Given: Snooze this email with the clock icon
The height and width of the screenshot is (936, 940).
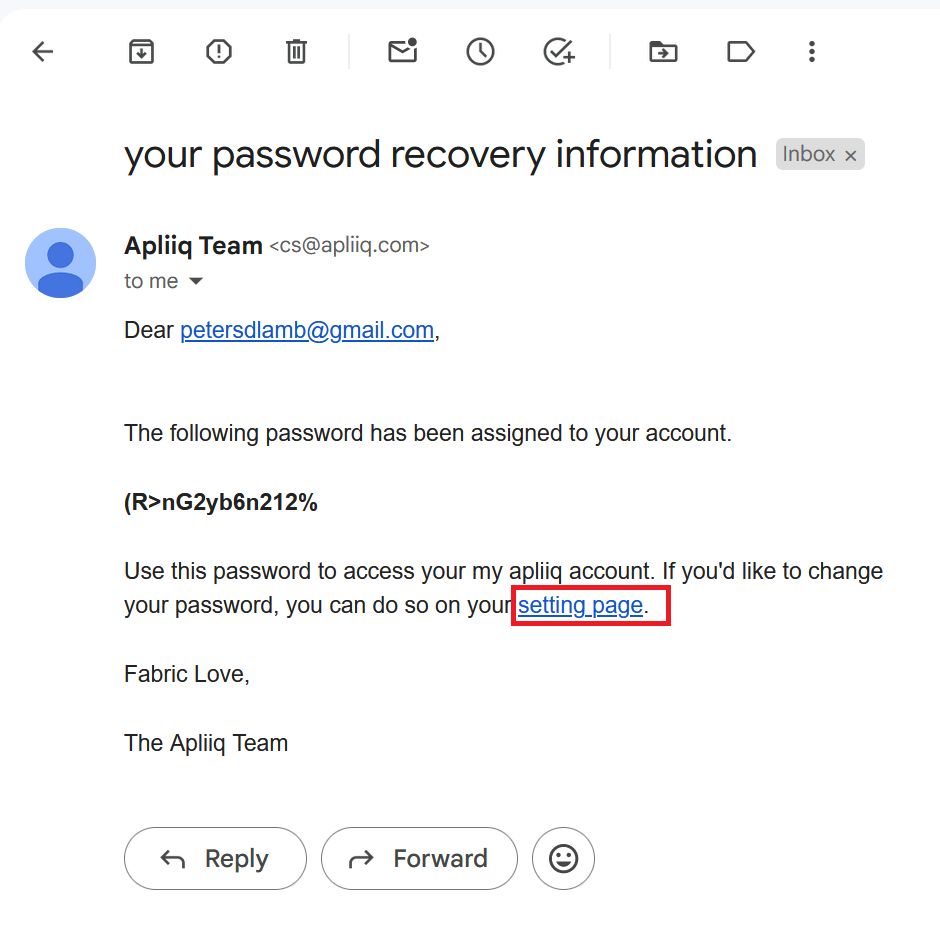Looking at the screenshot, I should point(480,52).
